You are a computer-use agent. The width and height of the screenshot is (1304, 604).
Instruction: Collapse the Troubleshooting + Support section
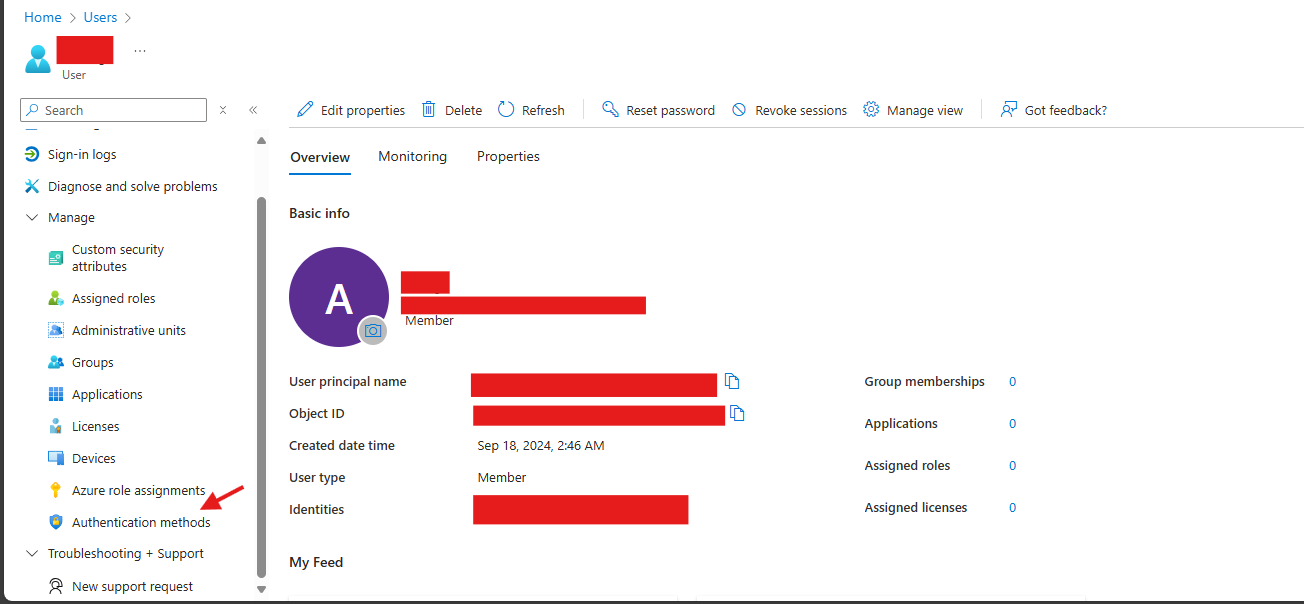pos(32,553)
